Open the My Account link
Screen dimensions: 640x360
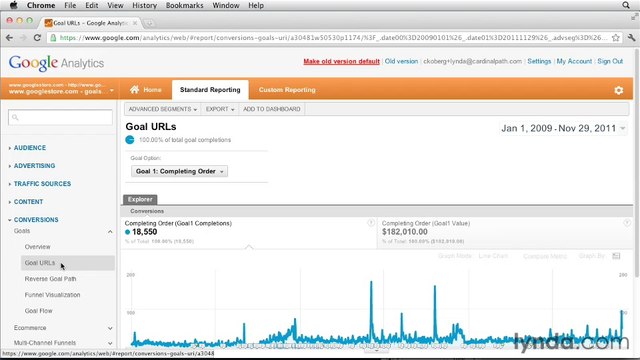[x=574, y=61]
